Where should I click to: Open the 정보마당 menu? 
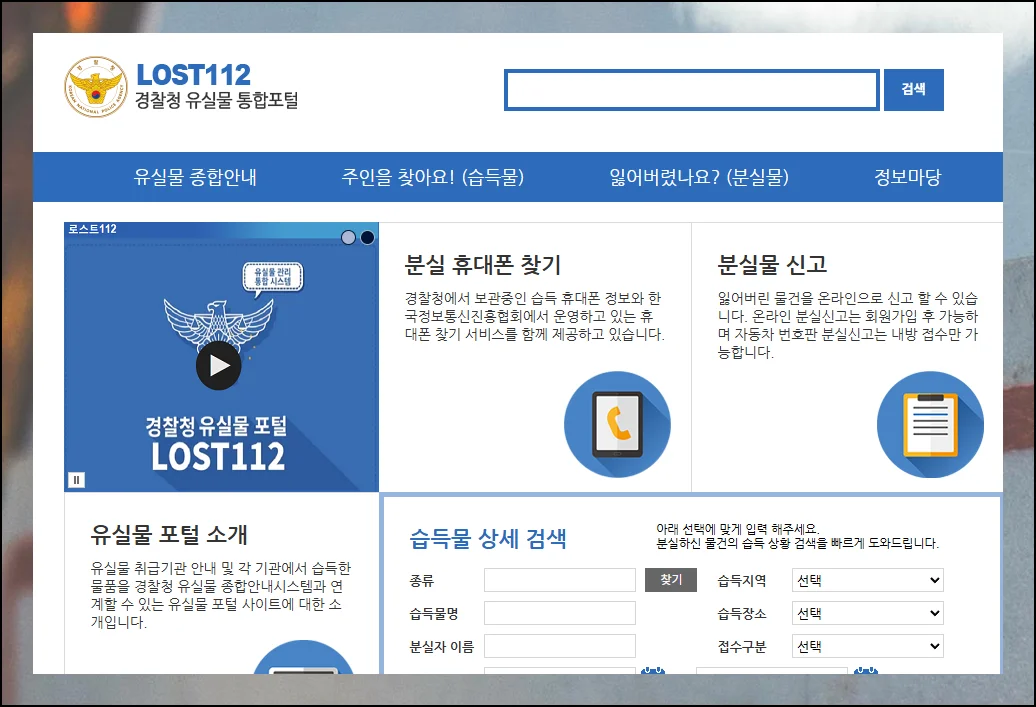point(907,177)
